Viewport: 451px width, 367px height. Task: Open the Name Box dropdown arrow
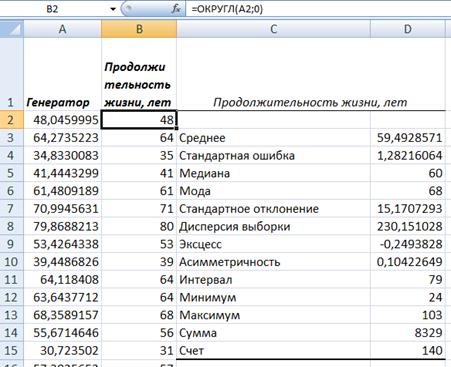(x=113, y=9)
